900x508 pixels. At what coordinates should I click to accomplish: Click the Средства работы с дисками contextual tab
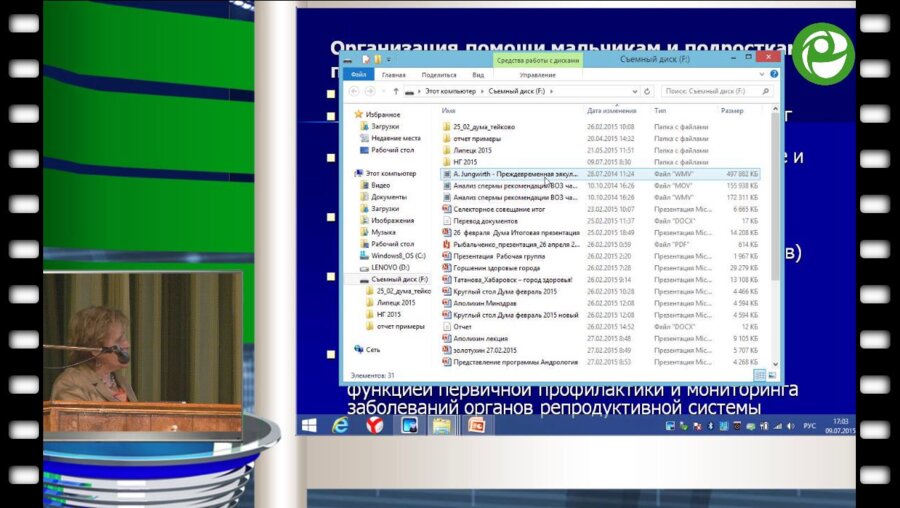[x=538, y=60]
